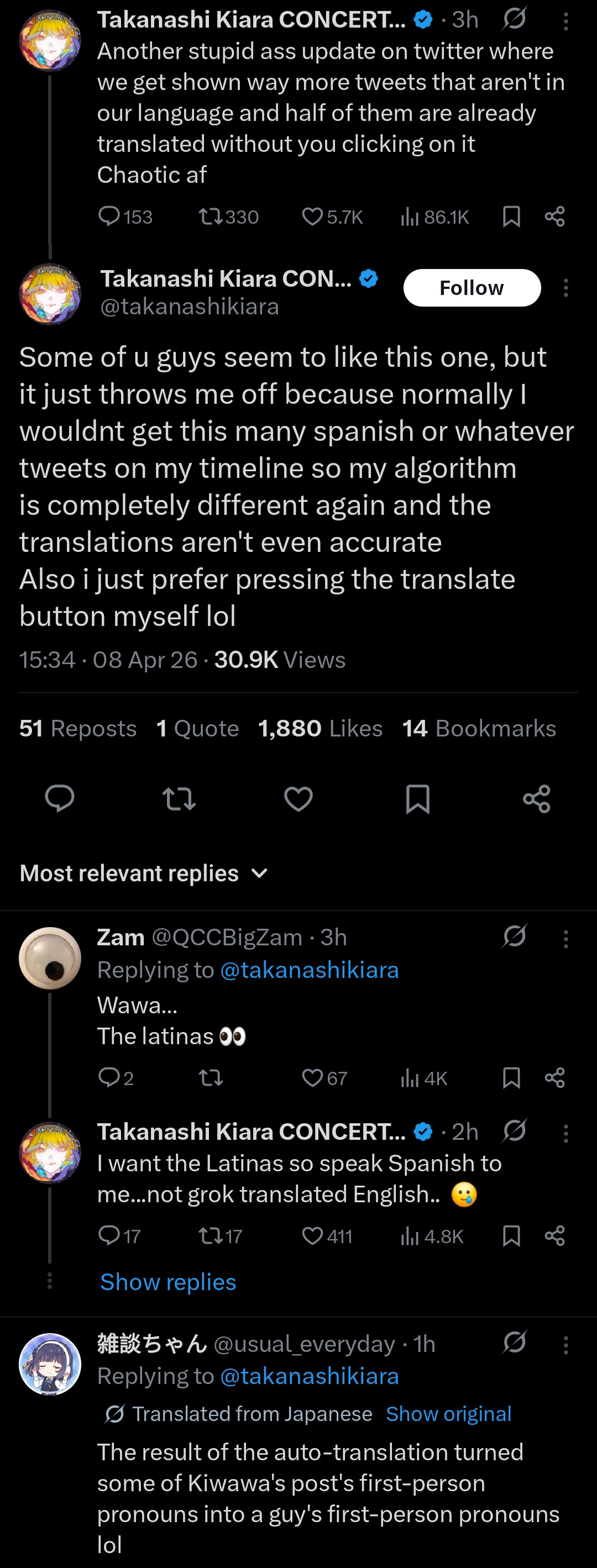Screen dimensions: 597x1568
Task: Share the main tweet
Action: [536, 798]
